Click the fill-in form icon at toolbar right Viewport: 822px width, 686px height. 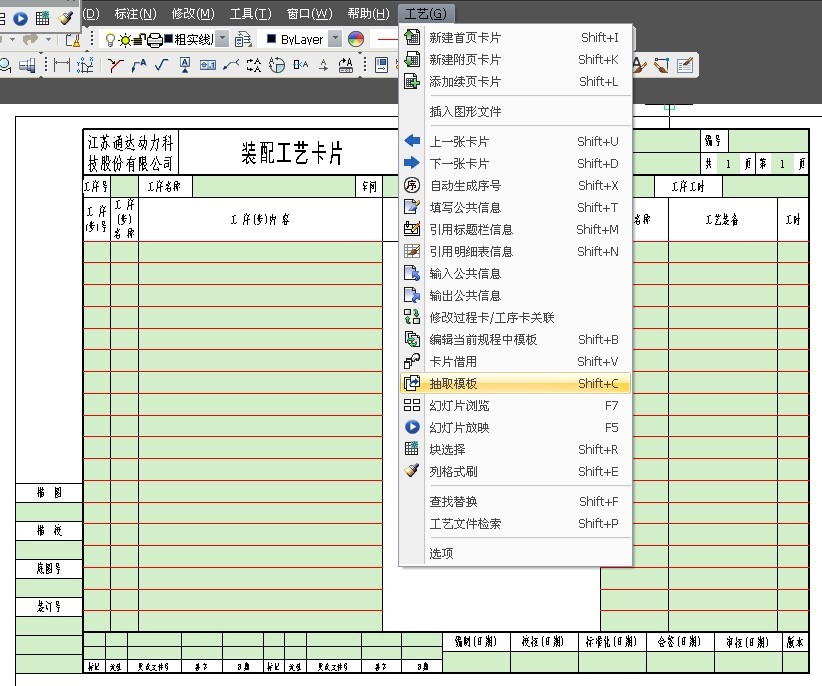[x=685, y=66]
